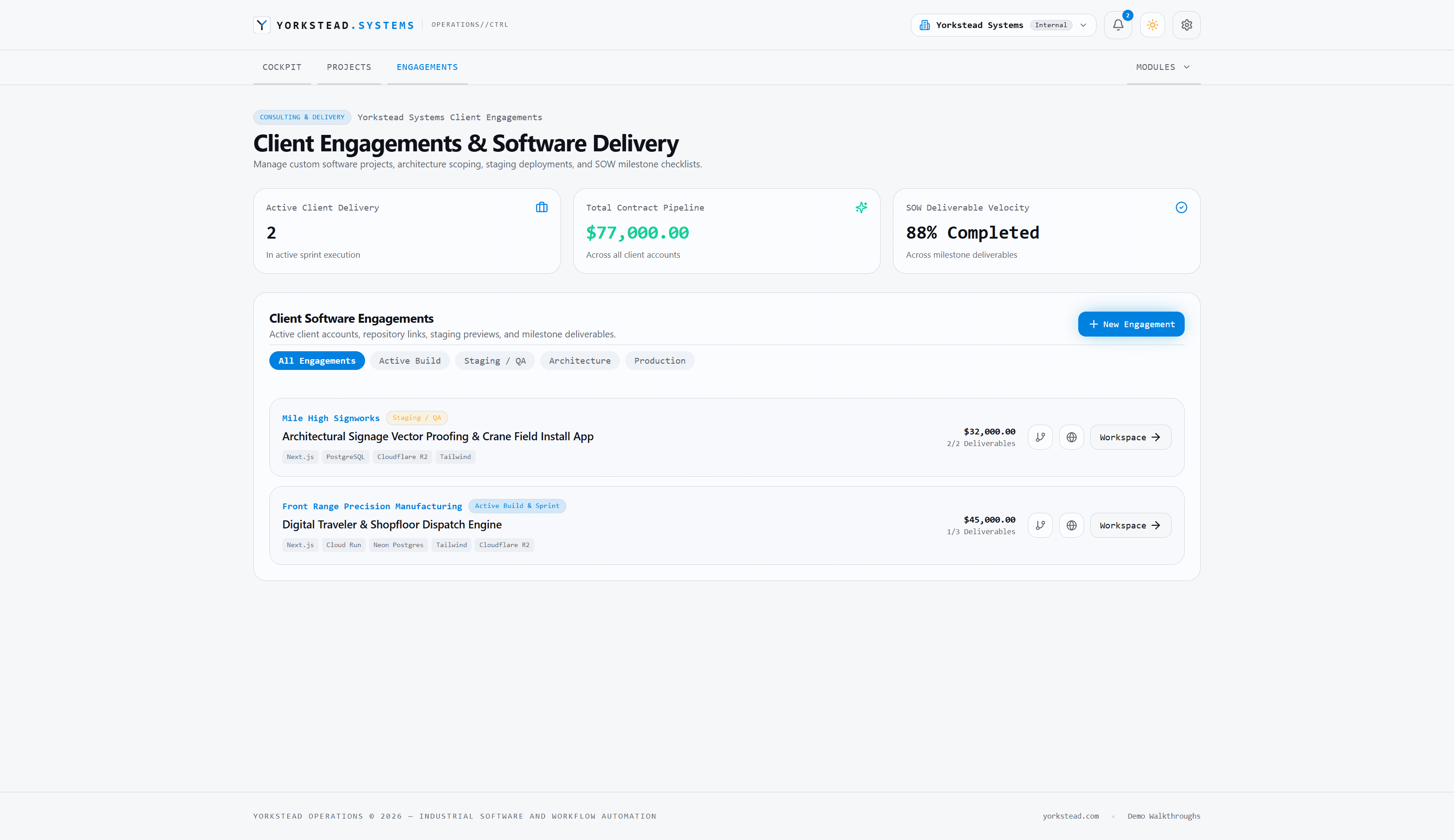
Task: Open repository branch icon for Mile High Signworks
Action: tap(1040, 437)
